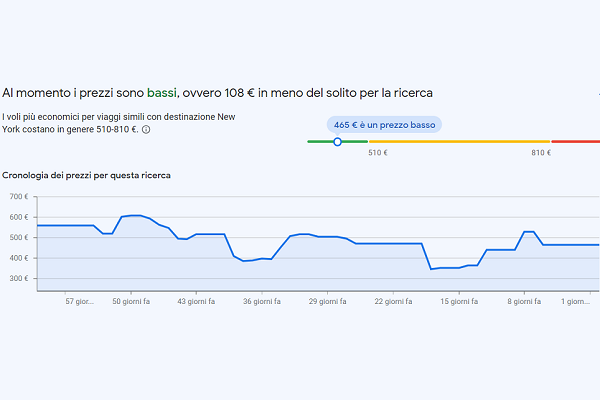Click the price indicator circle on the range bar
Viewport: 600px width, 400px height.
(x=337, y=142)
